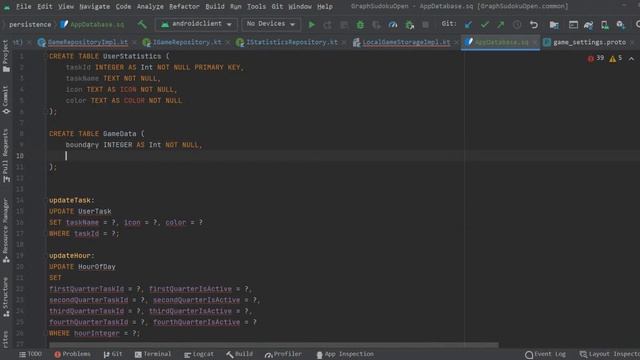Click the Debug bug icon
The height and width of the screenshot is (360, 640).
pyautogui.click(x=360, y=25)
